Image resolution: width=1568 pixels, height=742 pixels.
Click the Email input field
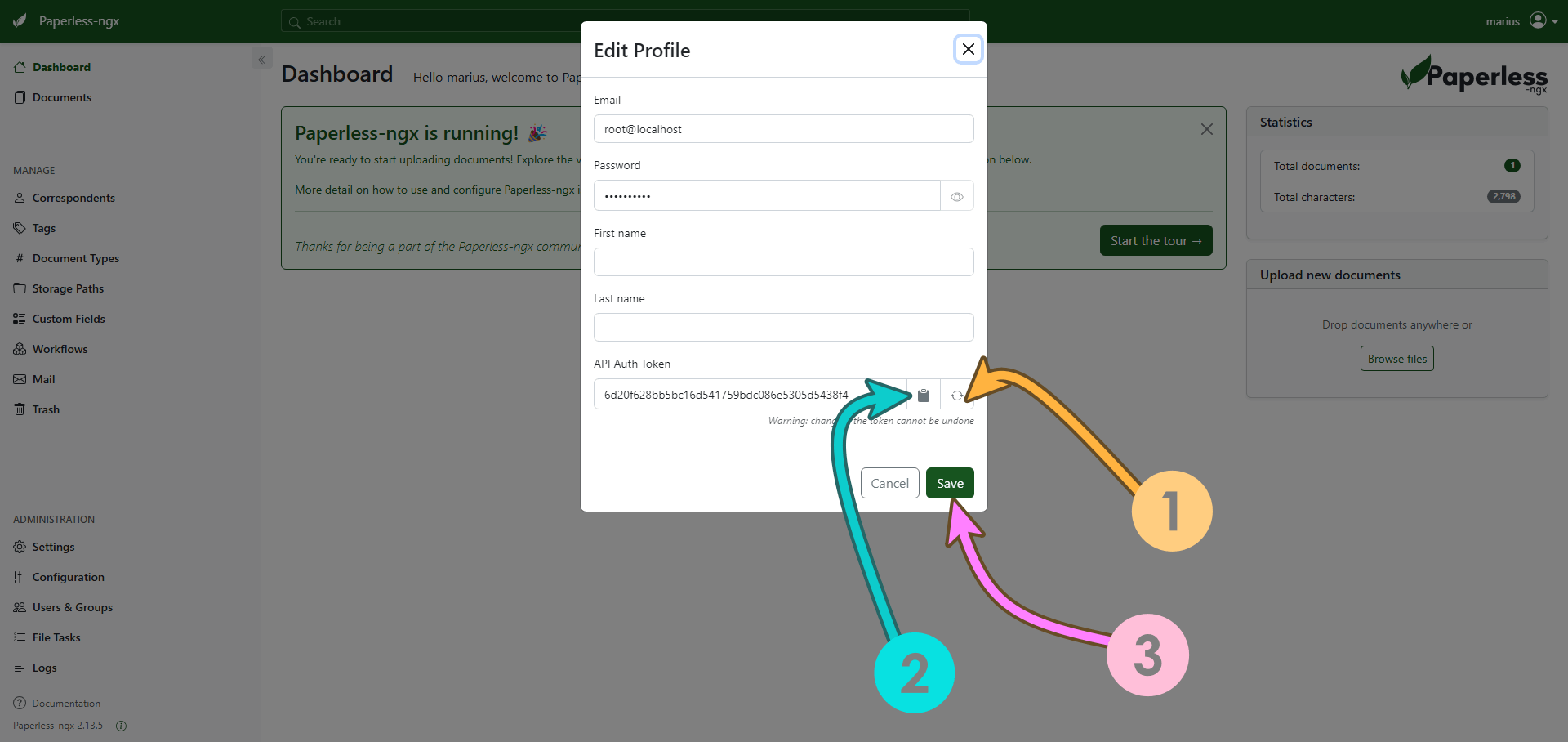click(783, 129)
